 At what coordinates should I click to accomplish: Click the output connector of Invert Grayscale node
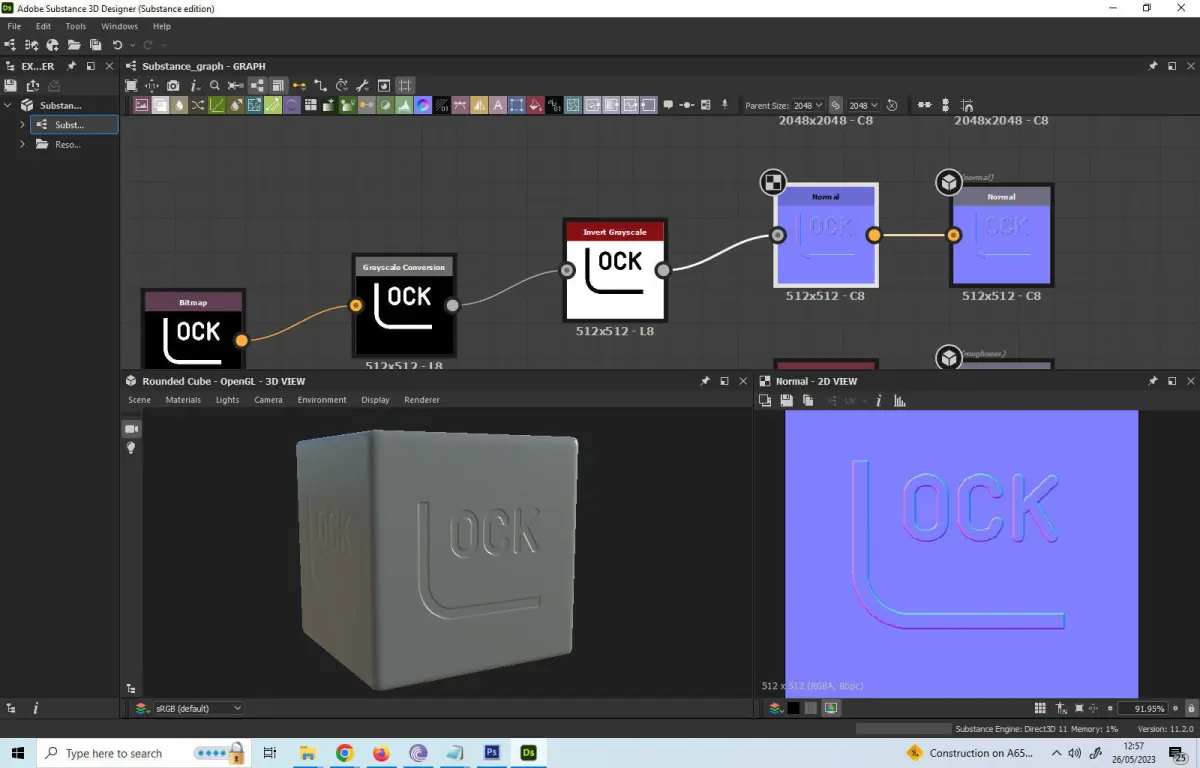tap(662, 270)
